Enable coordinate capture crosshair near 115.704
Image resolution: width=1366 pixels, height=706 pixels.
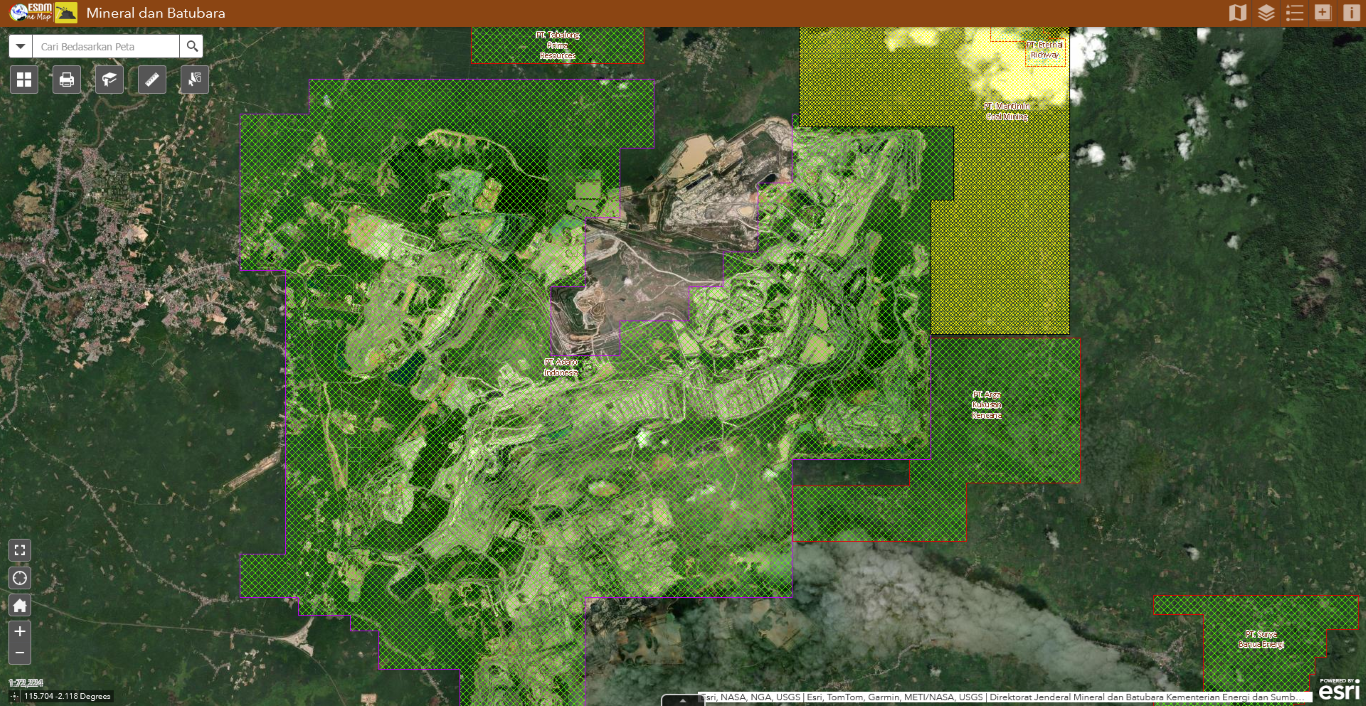pyautogui.click(x=14, y=696)
